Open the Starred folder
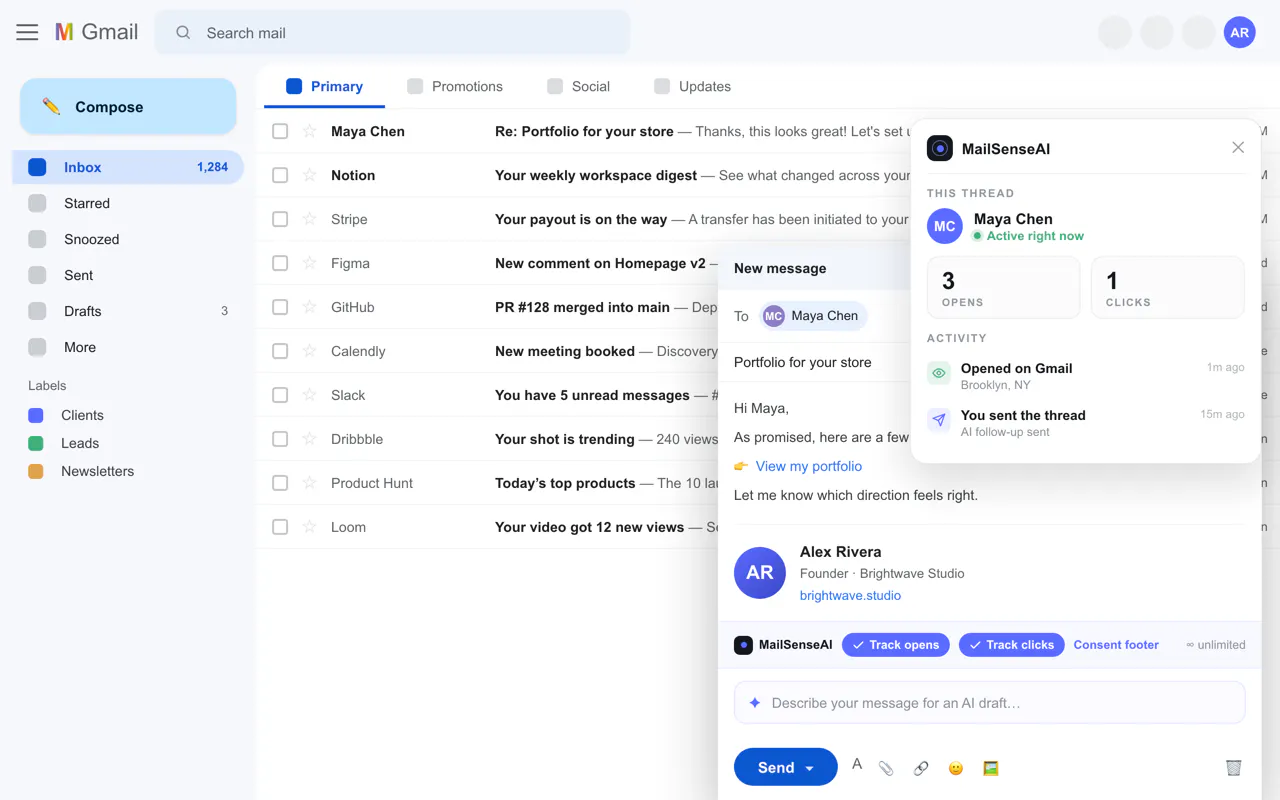Screen dimensions: 1280x800 [x=128, y=203]
